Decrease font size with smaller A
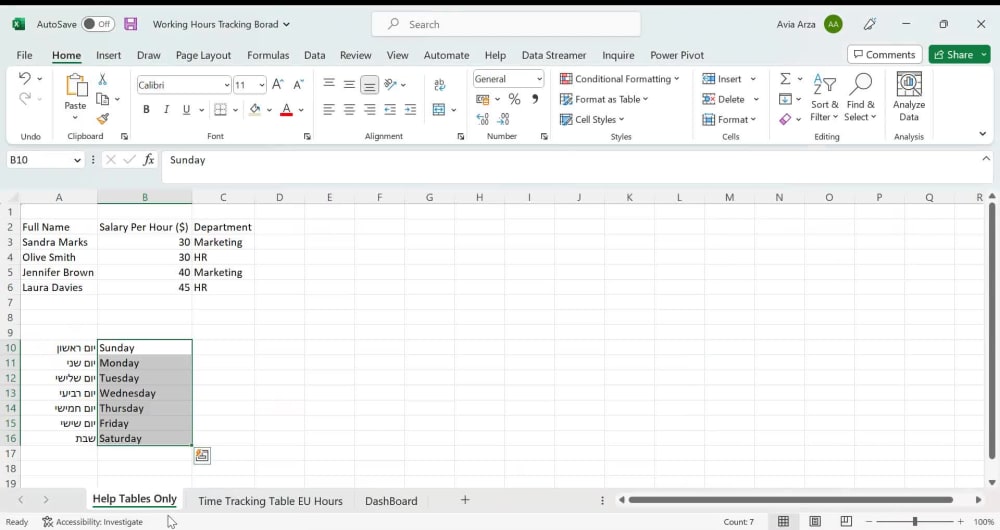1000x530 pixels. click(x=298, y=85)
